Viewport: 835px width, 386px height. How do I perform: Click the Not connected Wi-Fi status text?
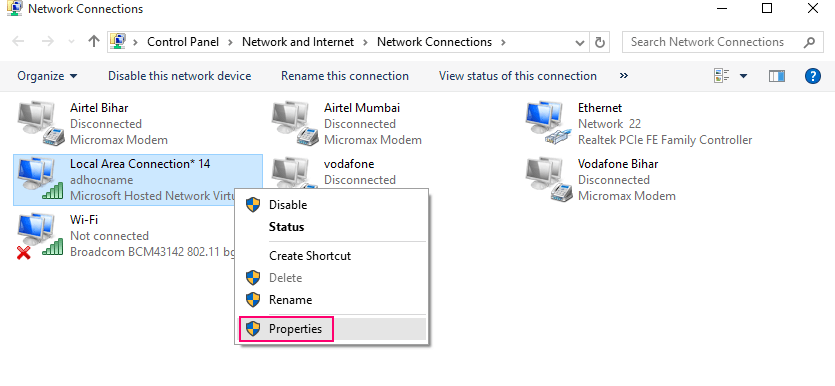(109, 236)
